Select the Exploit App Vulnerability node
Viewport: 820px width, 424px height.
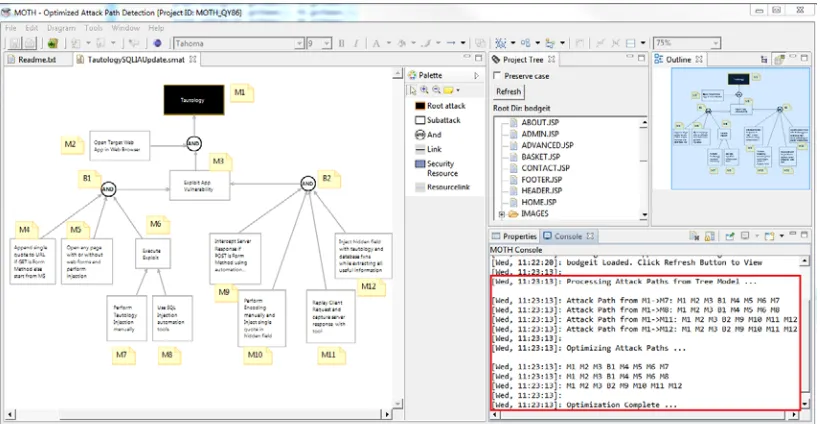tap(199, 185)
